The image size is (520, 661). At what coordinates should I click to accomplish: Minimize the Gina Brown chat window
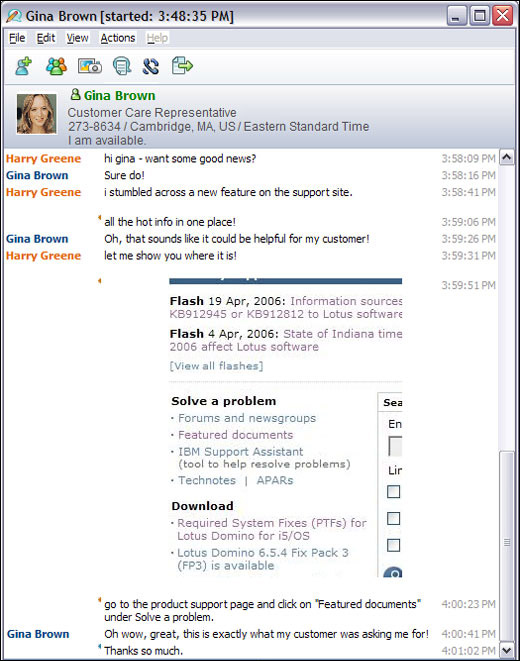click(457, 16)
